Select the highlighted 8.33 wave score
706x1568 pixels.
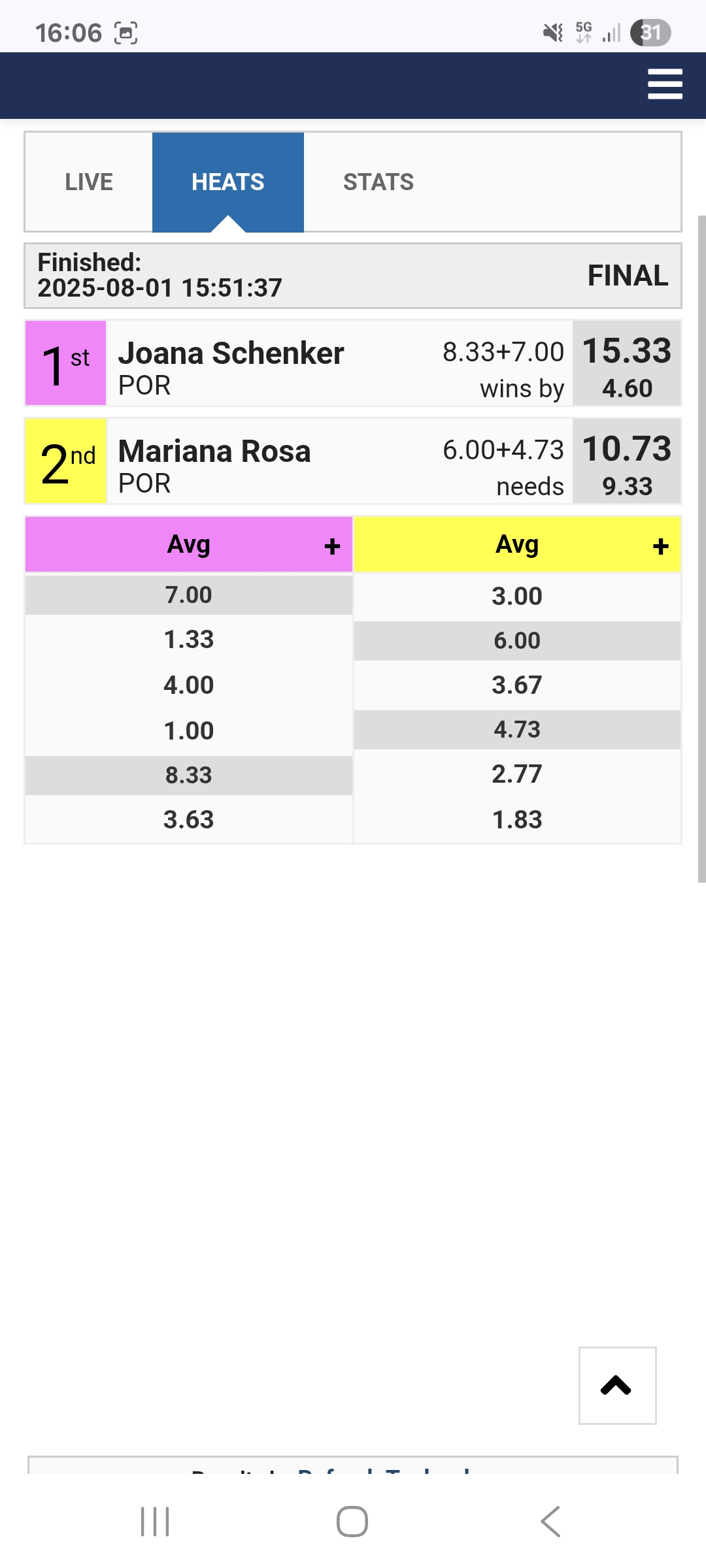(x=188, y=776)
